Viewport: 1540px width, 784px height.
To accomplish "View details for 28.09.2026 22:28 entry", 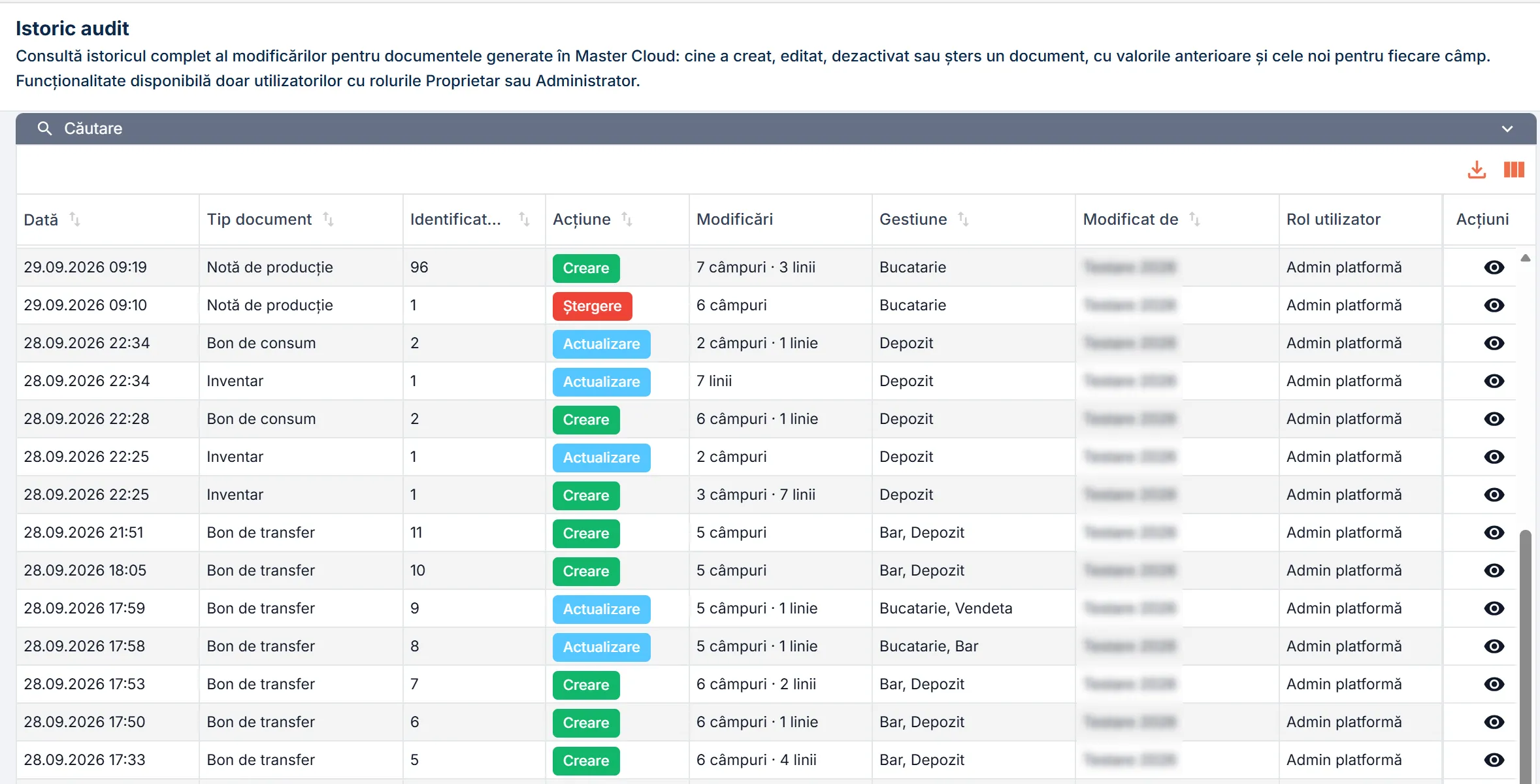I will [x=1494, y=419].
